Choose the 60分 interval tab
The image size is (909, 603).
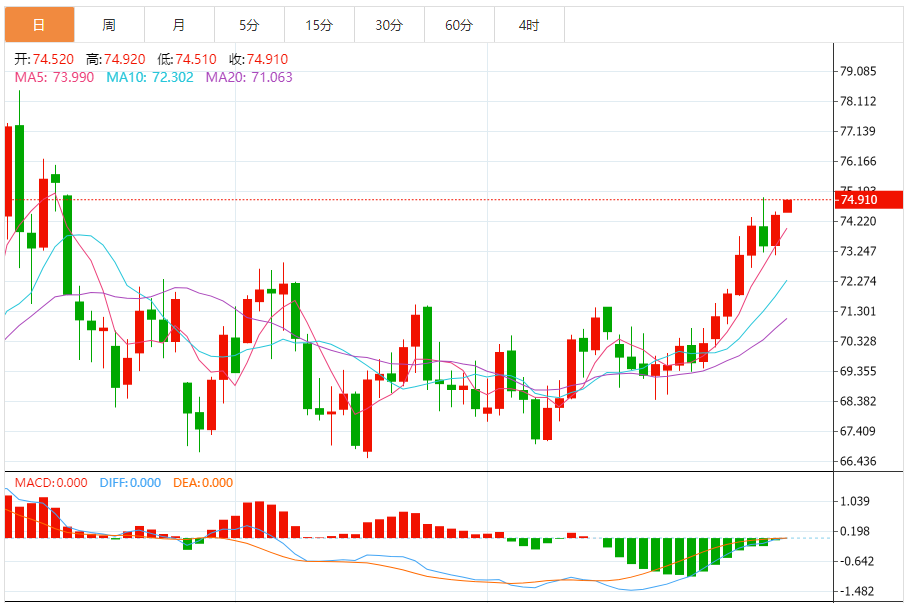click(x=459, y=25)
